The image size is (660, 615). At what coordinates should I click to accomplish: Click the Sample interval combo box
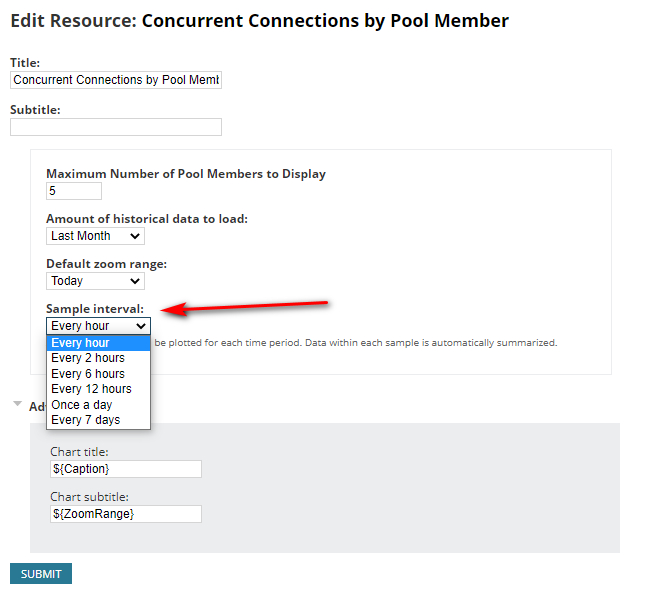tap(98, 326)
